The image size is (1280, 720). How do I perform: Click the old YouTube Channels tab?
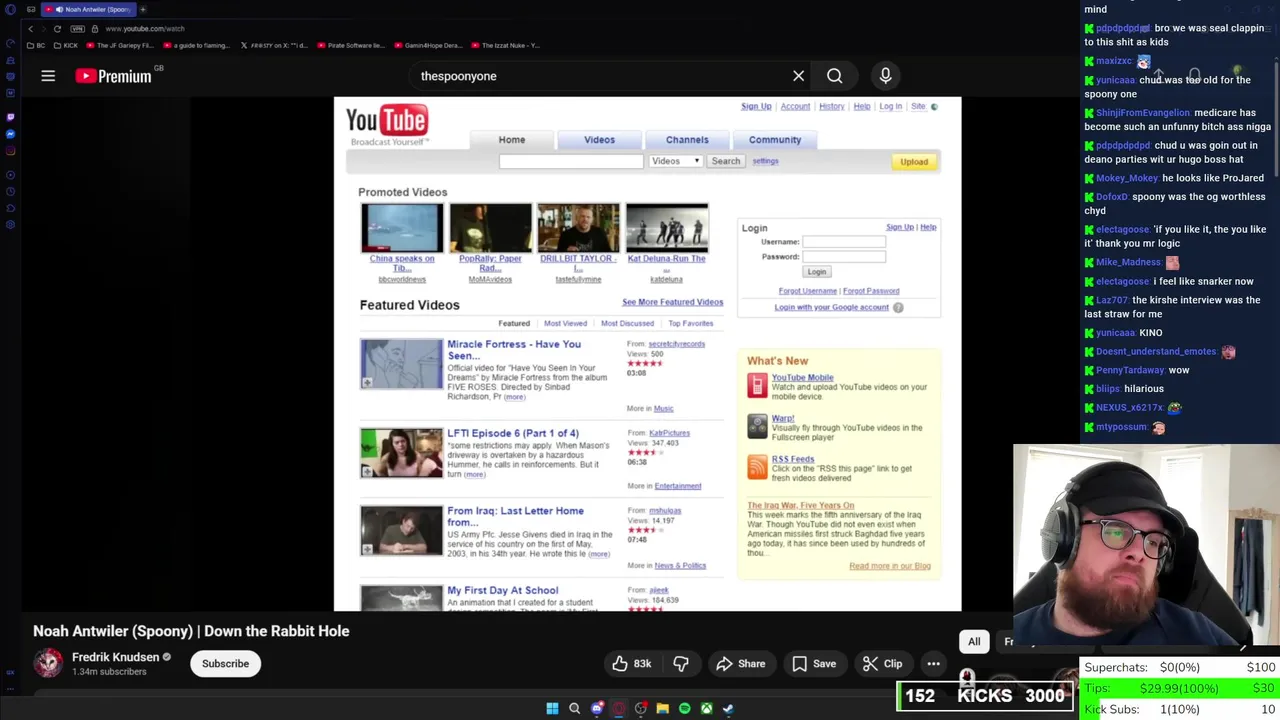click(687, 140)
